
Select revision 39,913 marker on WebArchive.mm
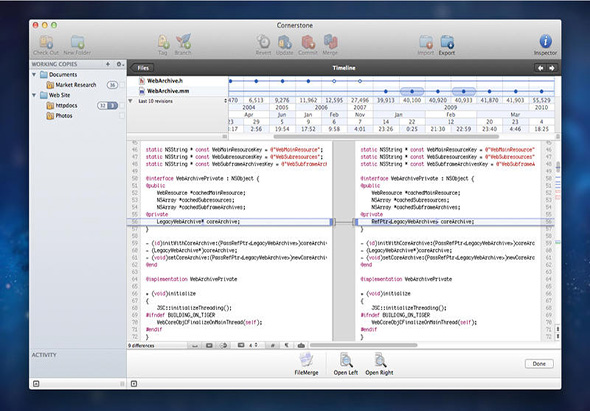[386, 91]
